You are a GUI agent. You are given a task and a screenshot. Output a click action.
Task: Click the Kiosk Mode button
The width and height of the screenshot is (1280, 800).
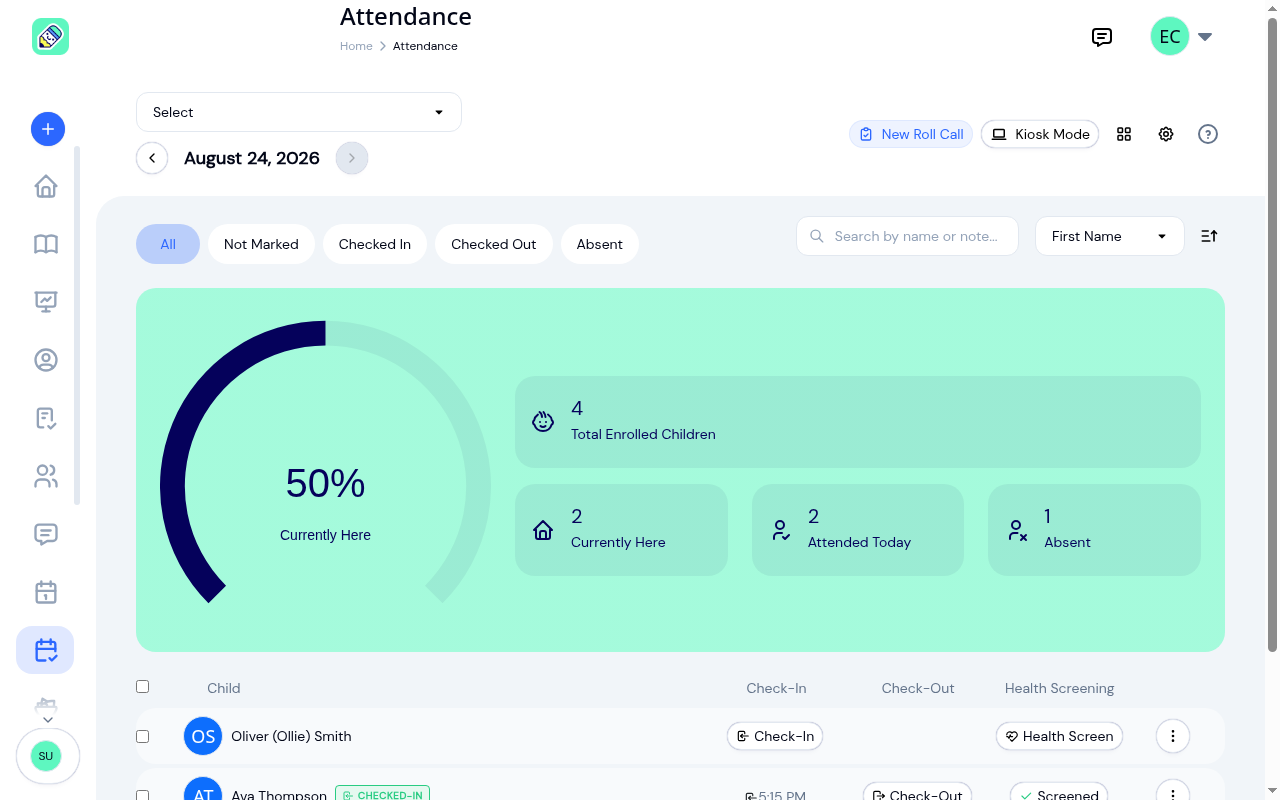[1040, 134]
